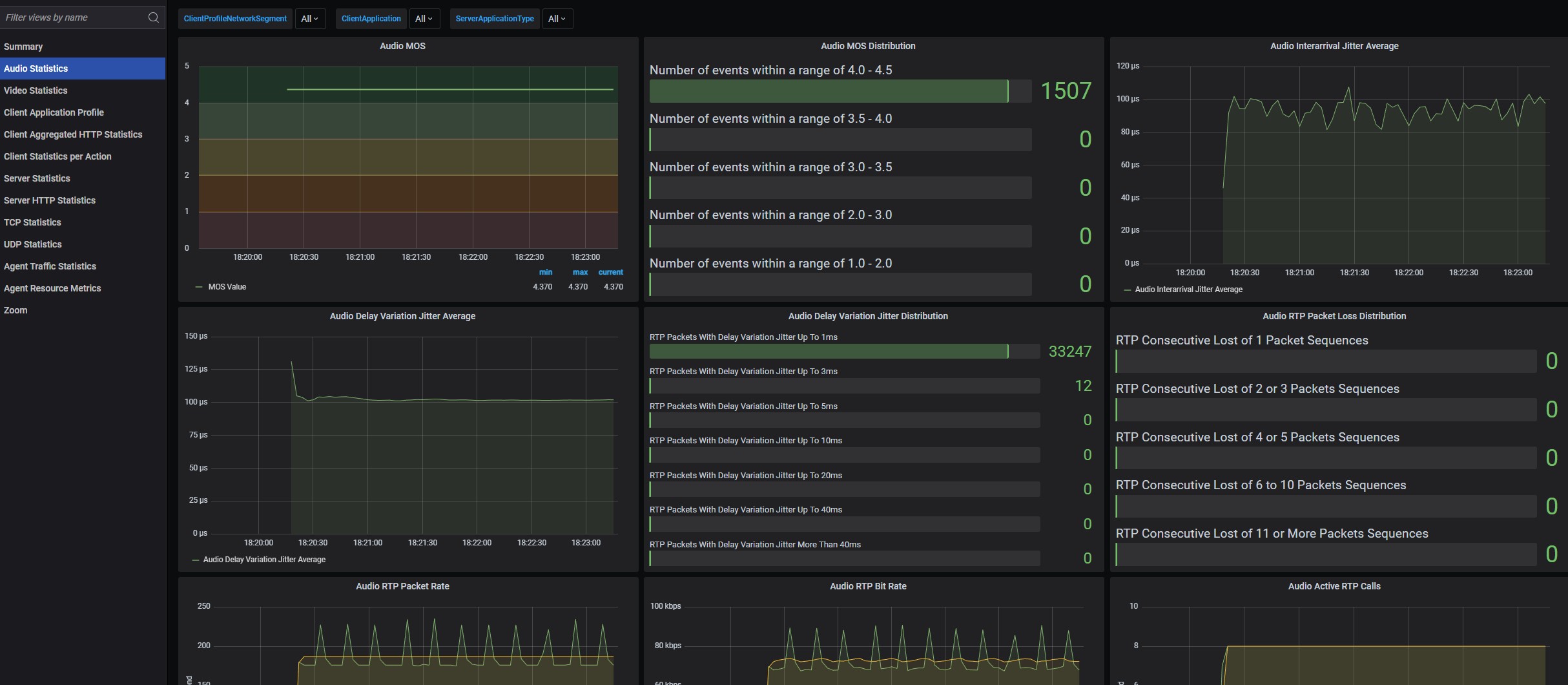
Task: Select Client Application Profile view
Action: tap(54, 112)
